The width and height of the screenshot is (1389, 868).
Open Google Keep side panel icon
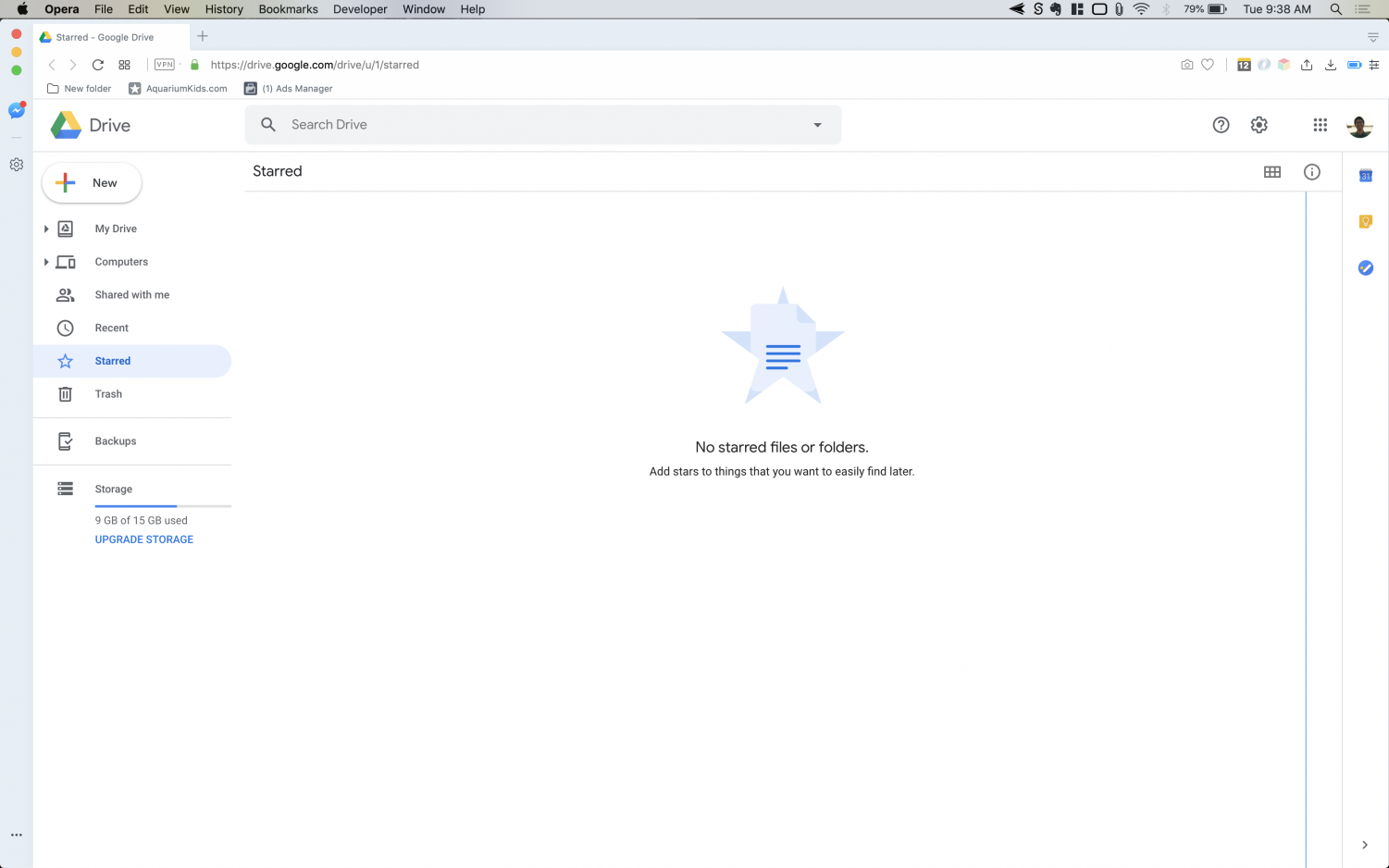(x=1365, y=221)
